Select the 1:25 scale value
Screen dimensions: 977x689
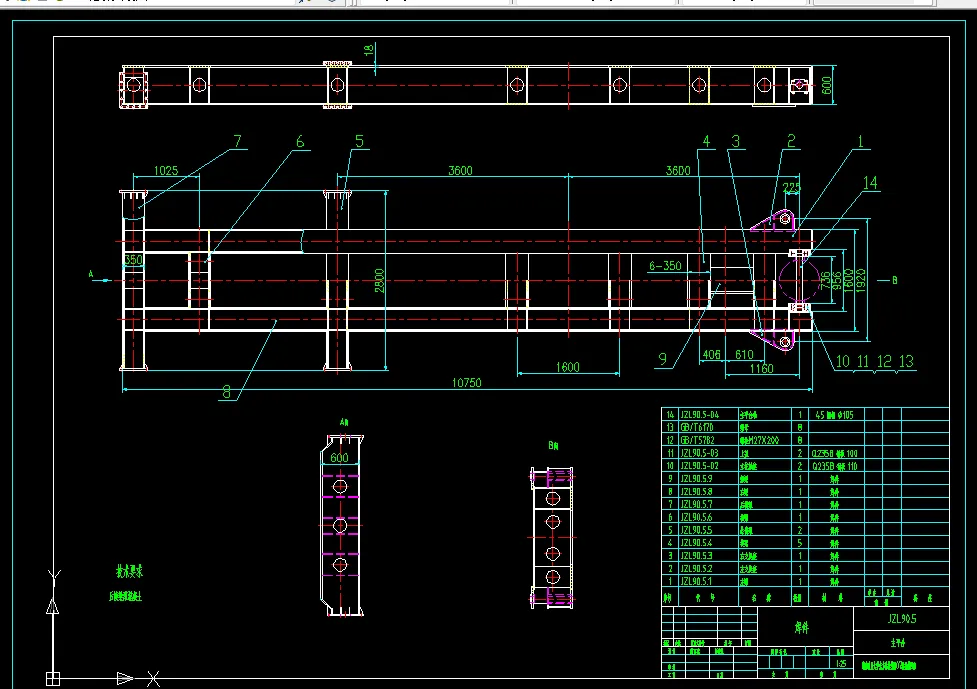pos(841,663)
